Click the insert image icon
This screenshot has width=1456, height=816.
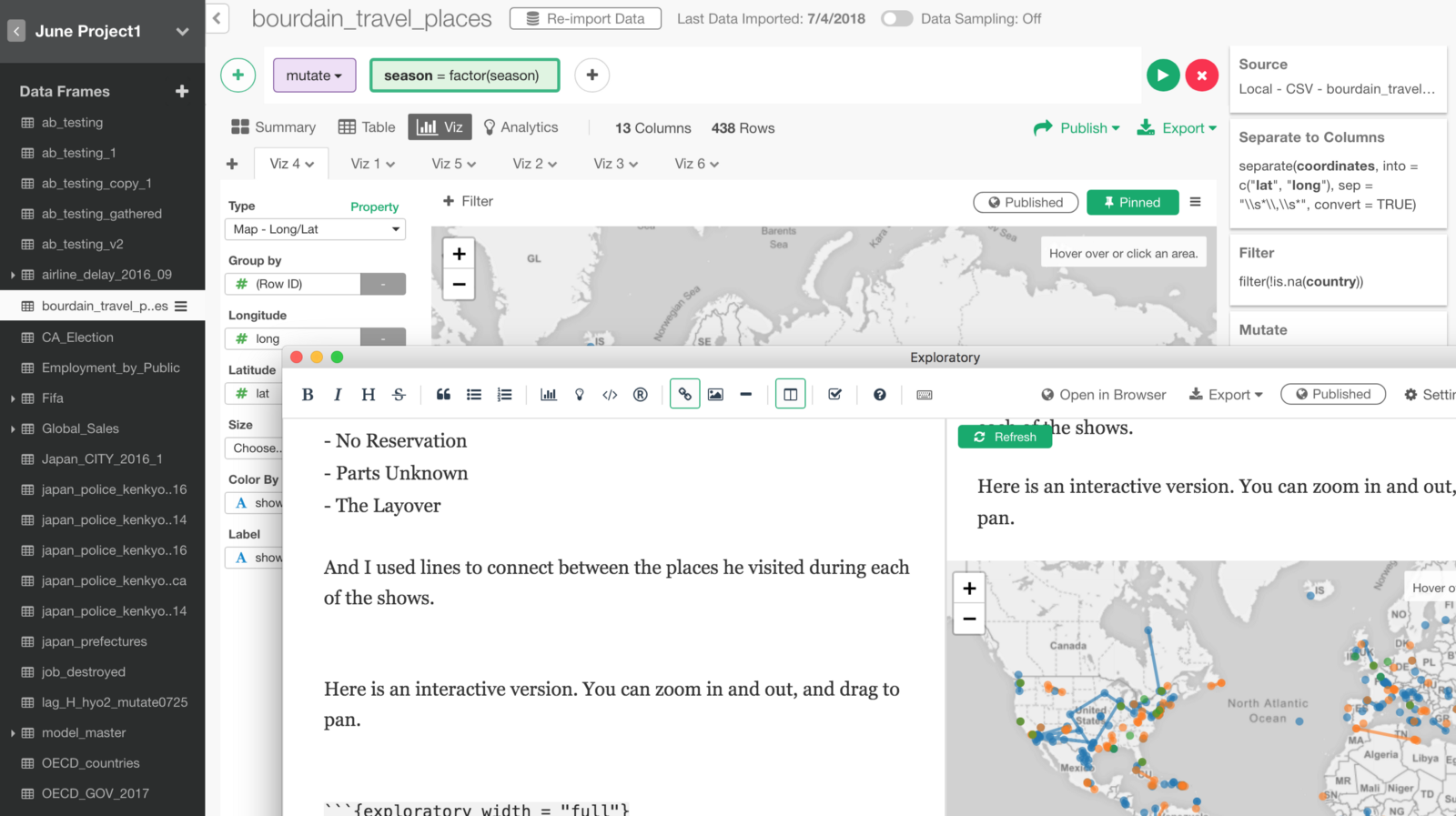coord(715,395)
